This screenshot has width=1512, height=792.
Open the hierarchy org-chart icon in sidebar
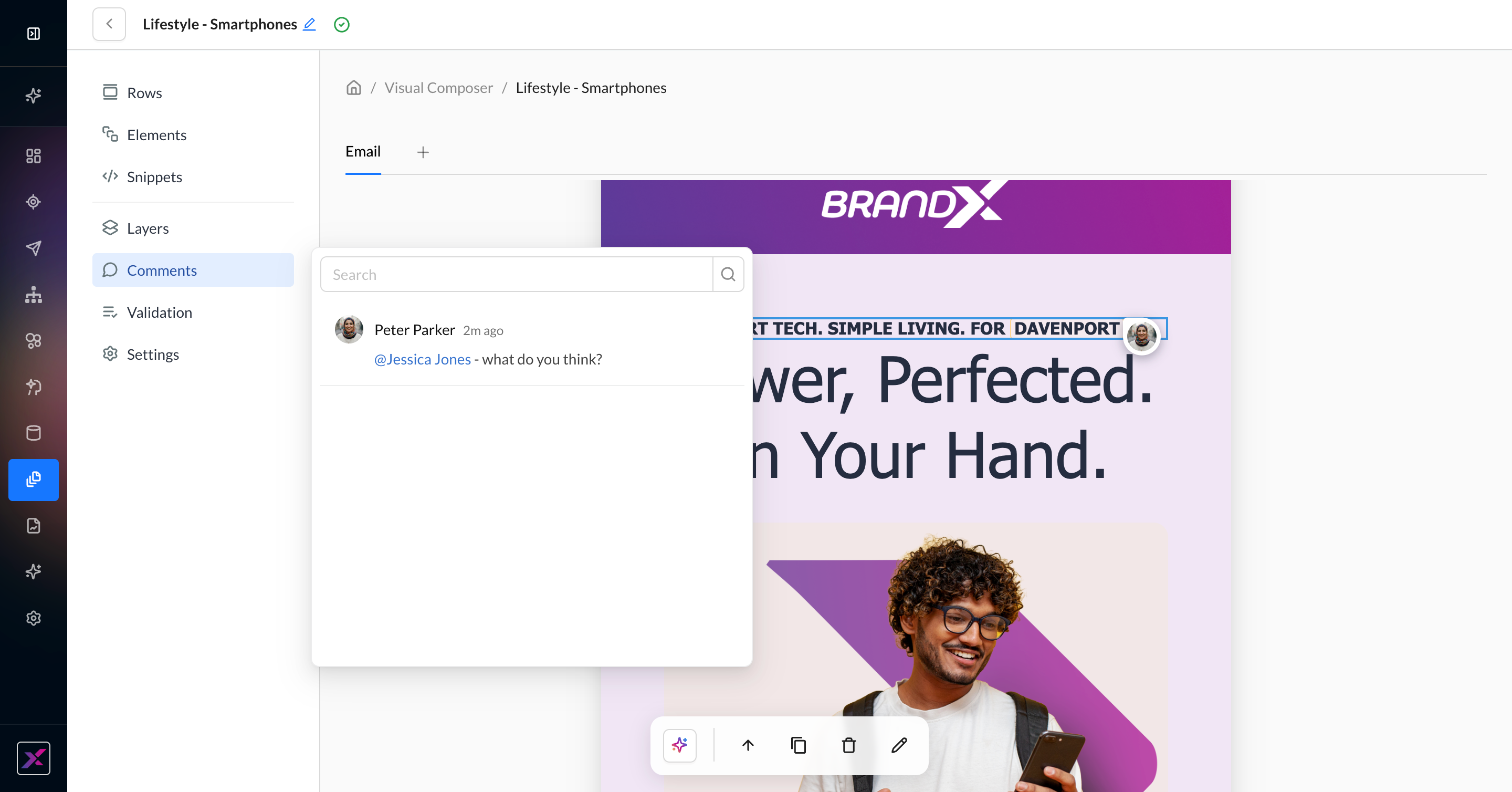(x=34, y=295)
